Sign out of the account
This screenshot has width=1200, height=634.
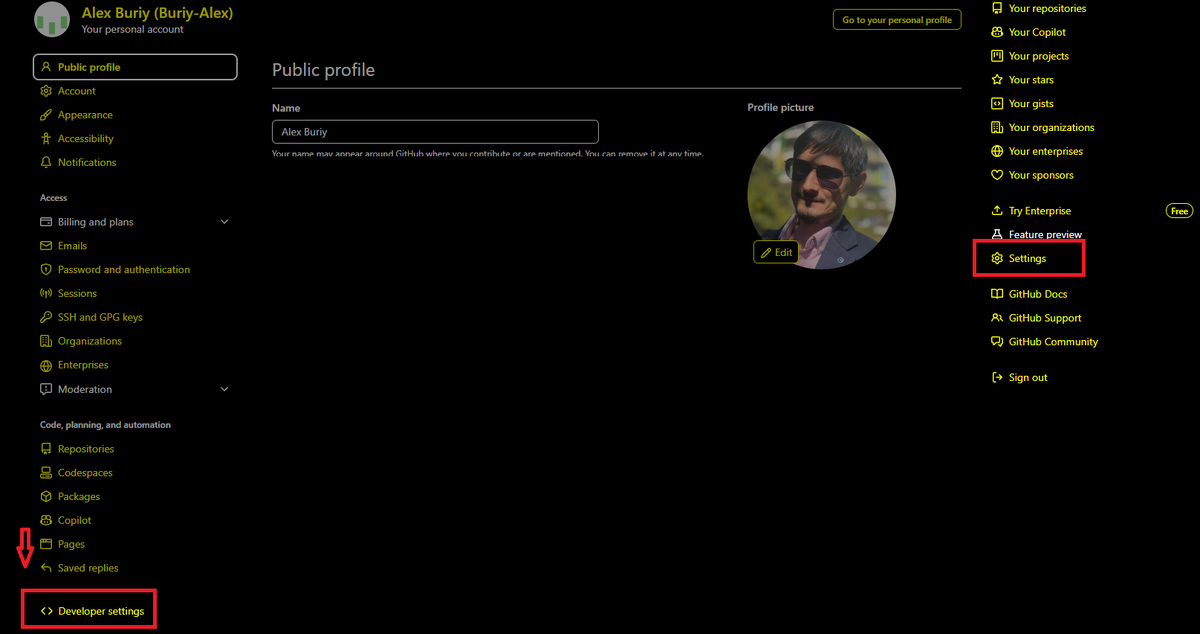1028,378
